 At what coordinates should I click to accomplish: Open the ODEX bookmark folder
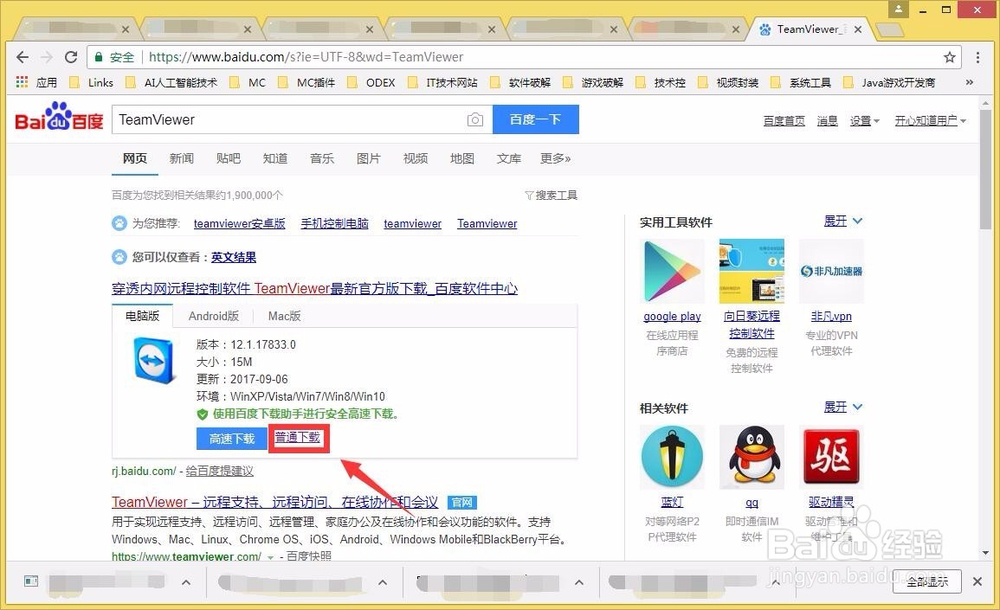371,82
